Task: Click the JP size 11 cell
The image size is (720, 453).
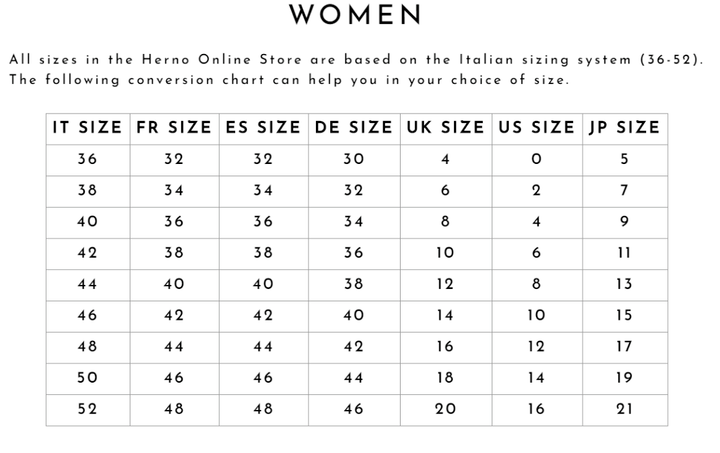Action: 624,253
